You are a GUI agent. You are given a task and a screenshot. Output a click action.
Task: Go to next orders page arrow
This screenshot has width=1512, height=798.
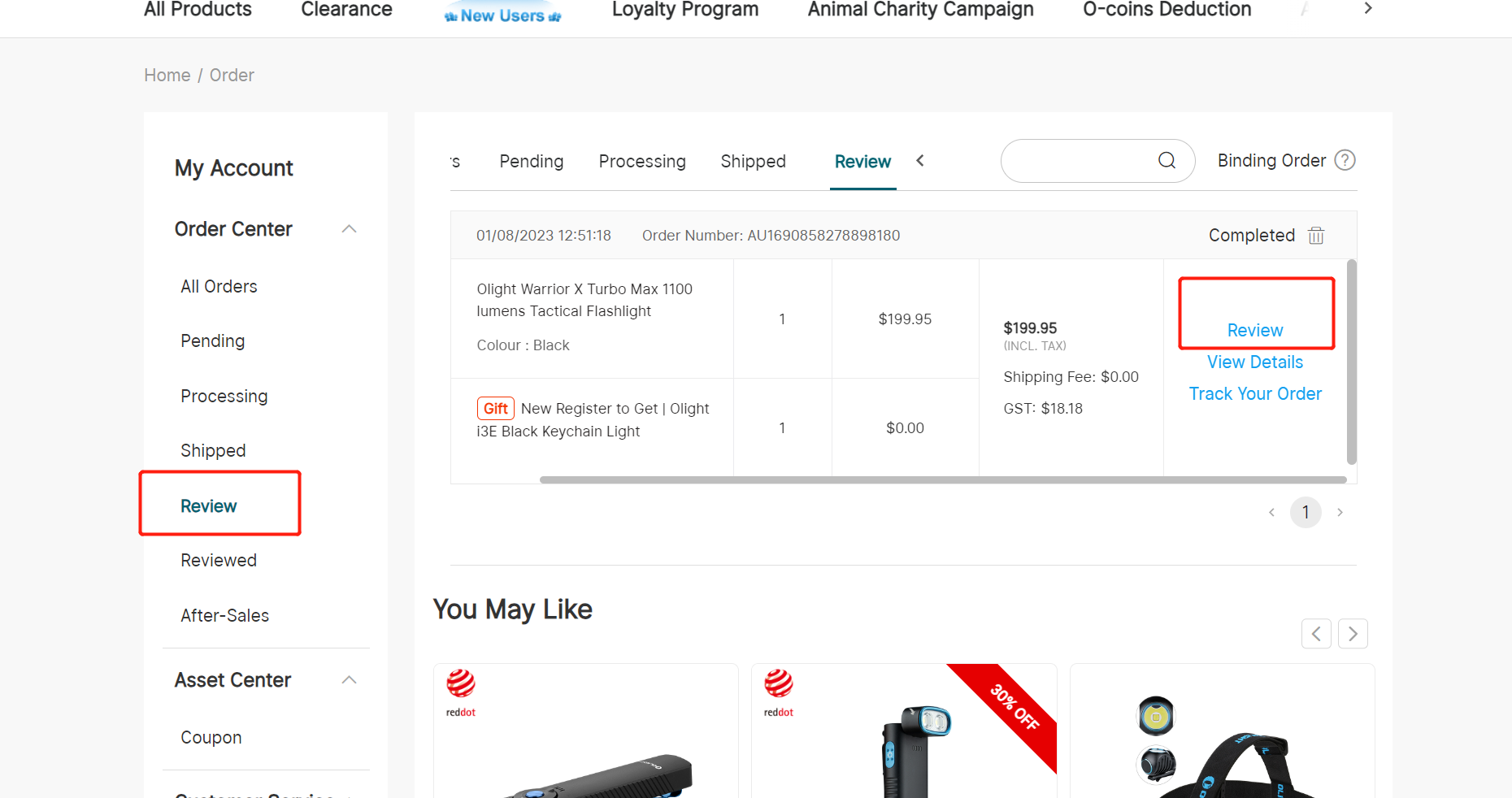point(1340,512)
